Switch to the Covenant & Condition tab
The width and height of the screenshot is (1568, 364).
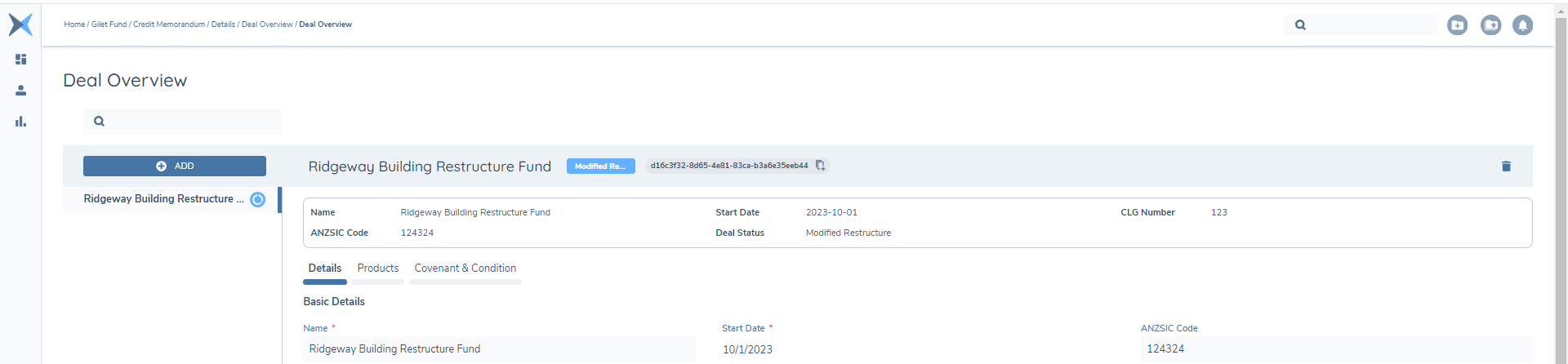465,269
